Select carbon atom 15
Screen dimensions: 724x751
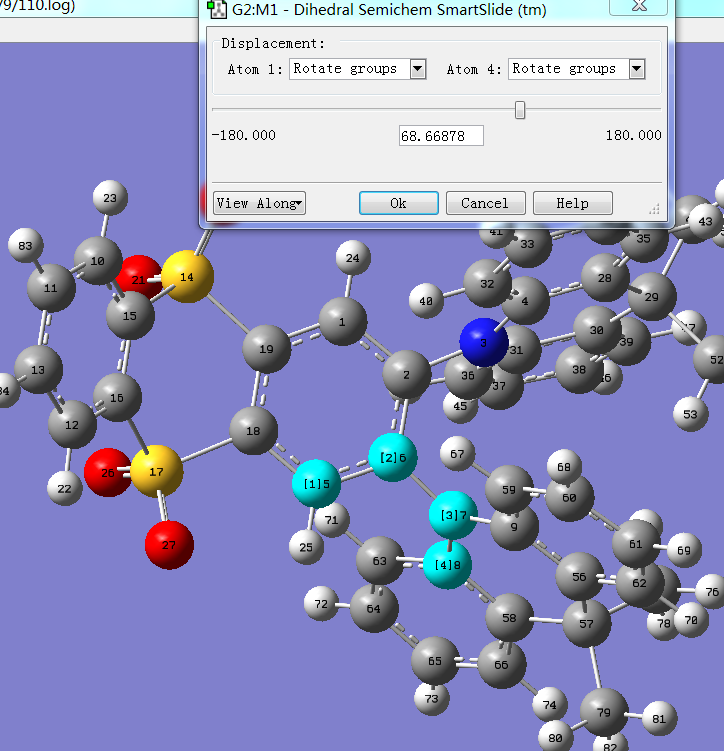[x=130, y=316]
